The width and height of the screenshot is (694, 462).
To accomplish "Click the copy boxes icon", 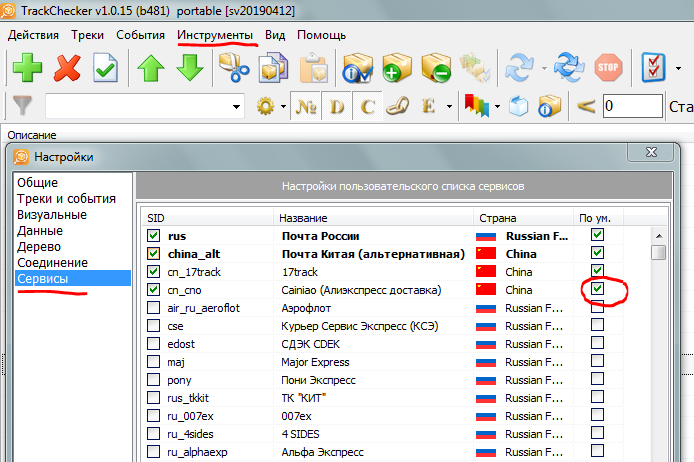I will [273, 68].
